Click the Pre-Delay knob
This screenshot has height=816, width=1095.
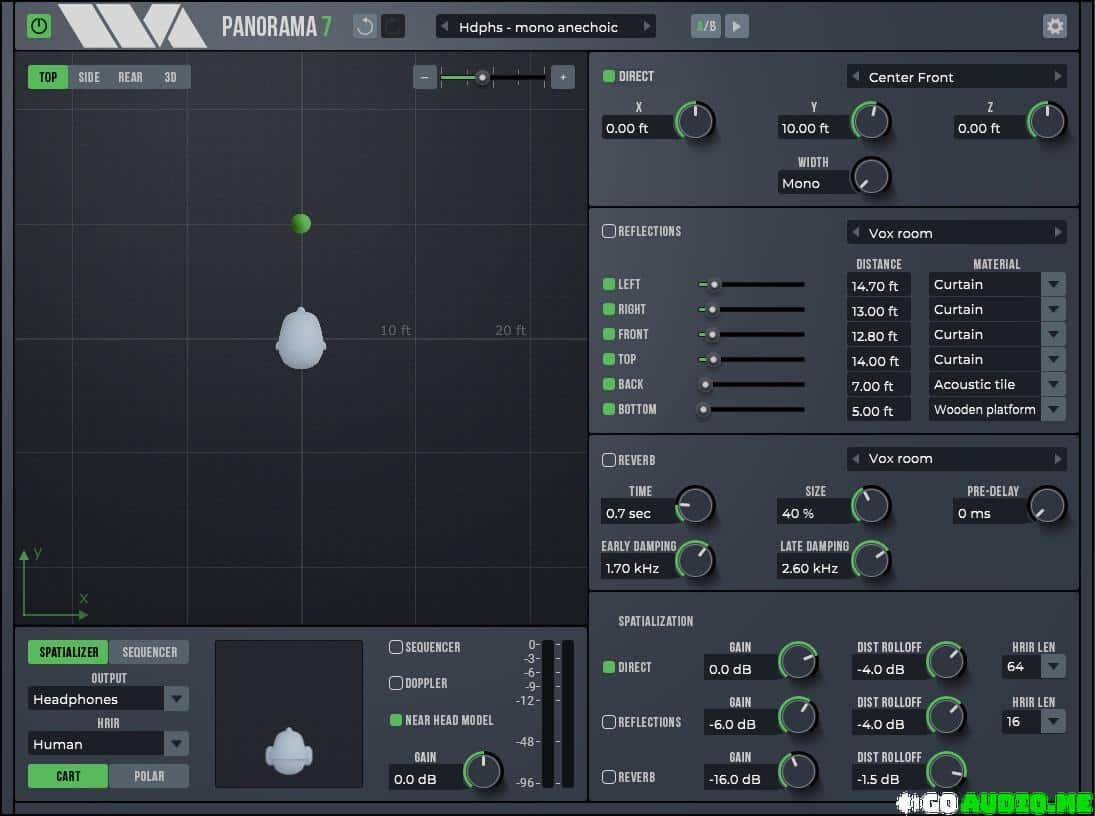(x=1047, y=505)
